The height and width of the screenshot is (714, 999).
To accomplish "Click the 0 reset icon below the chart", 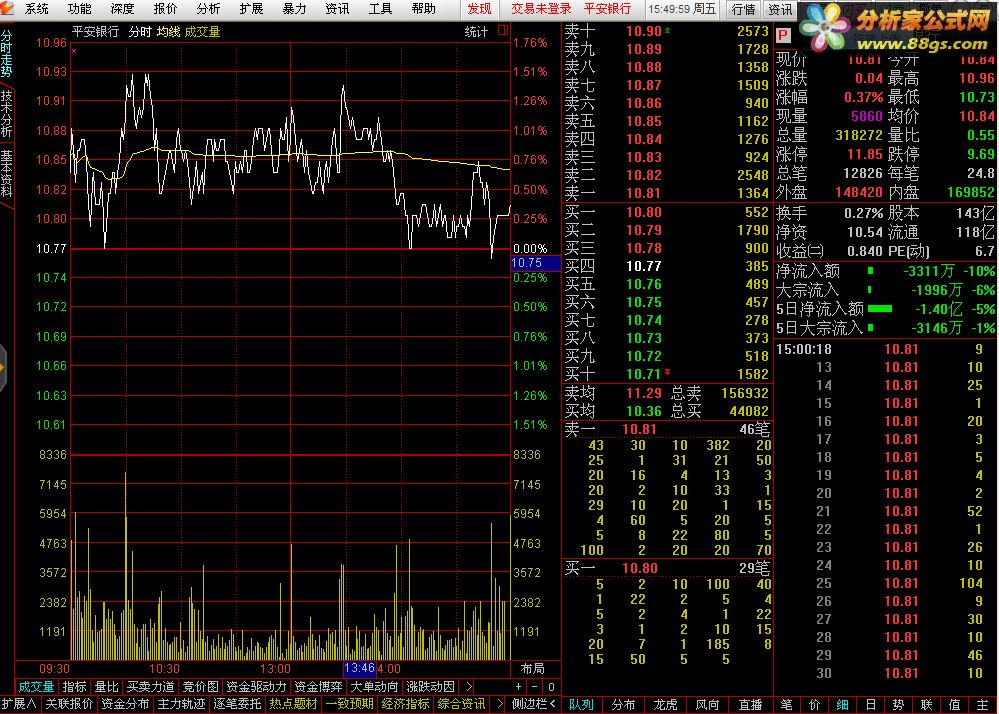I will (551, 687).
